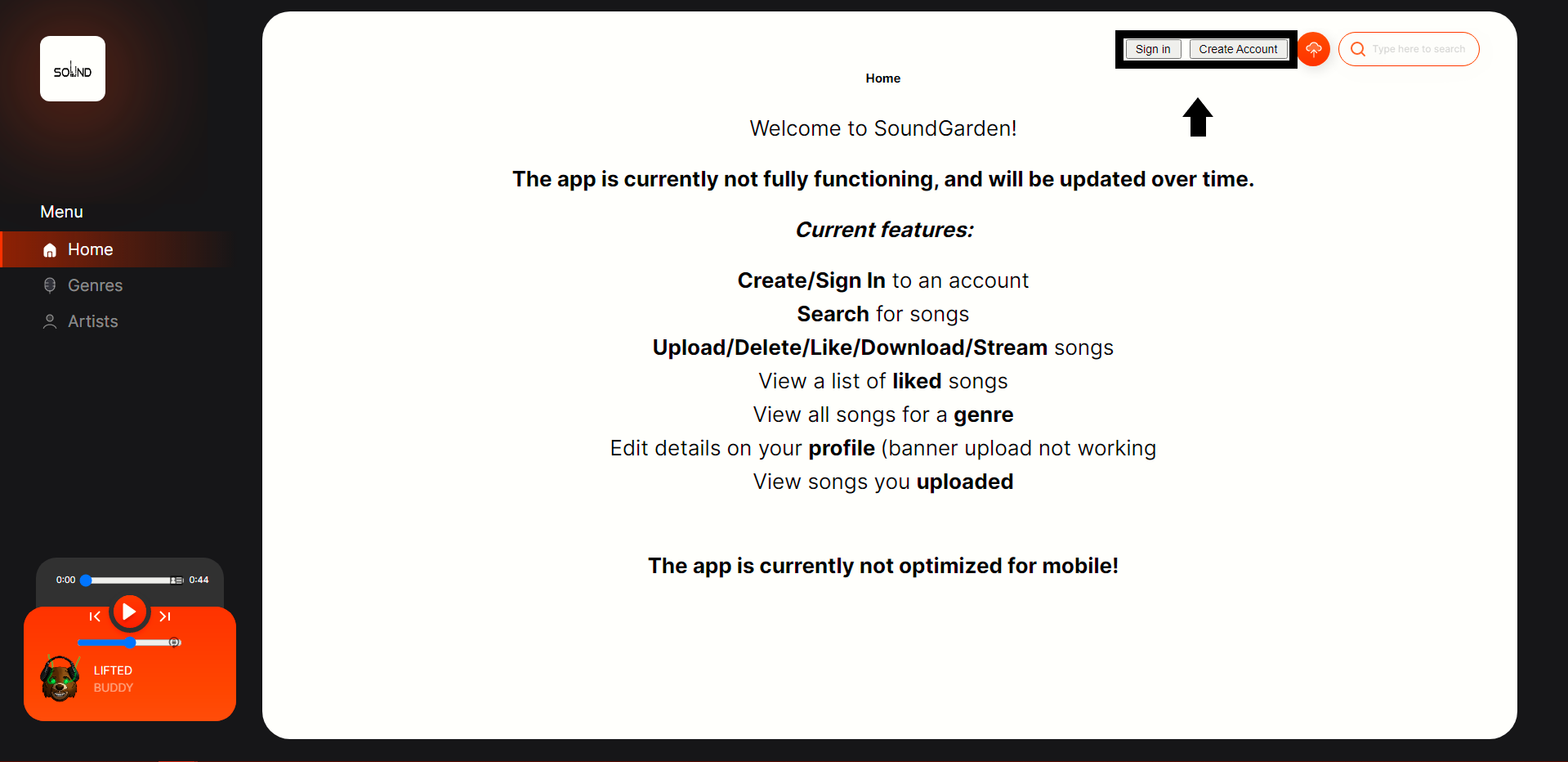Click the song progress bar at 0:00

[85, 580]
